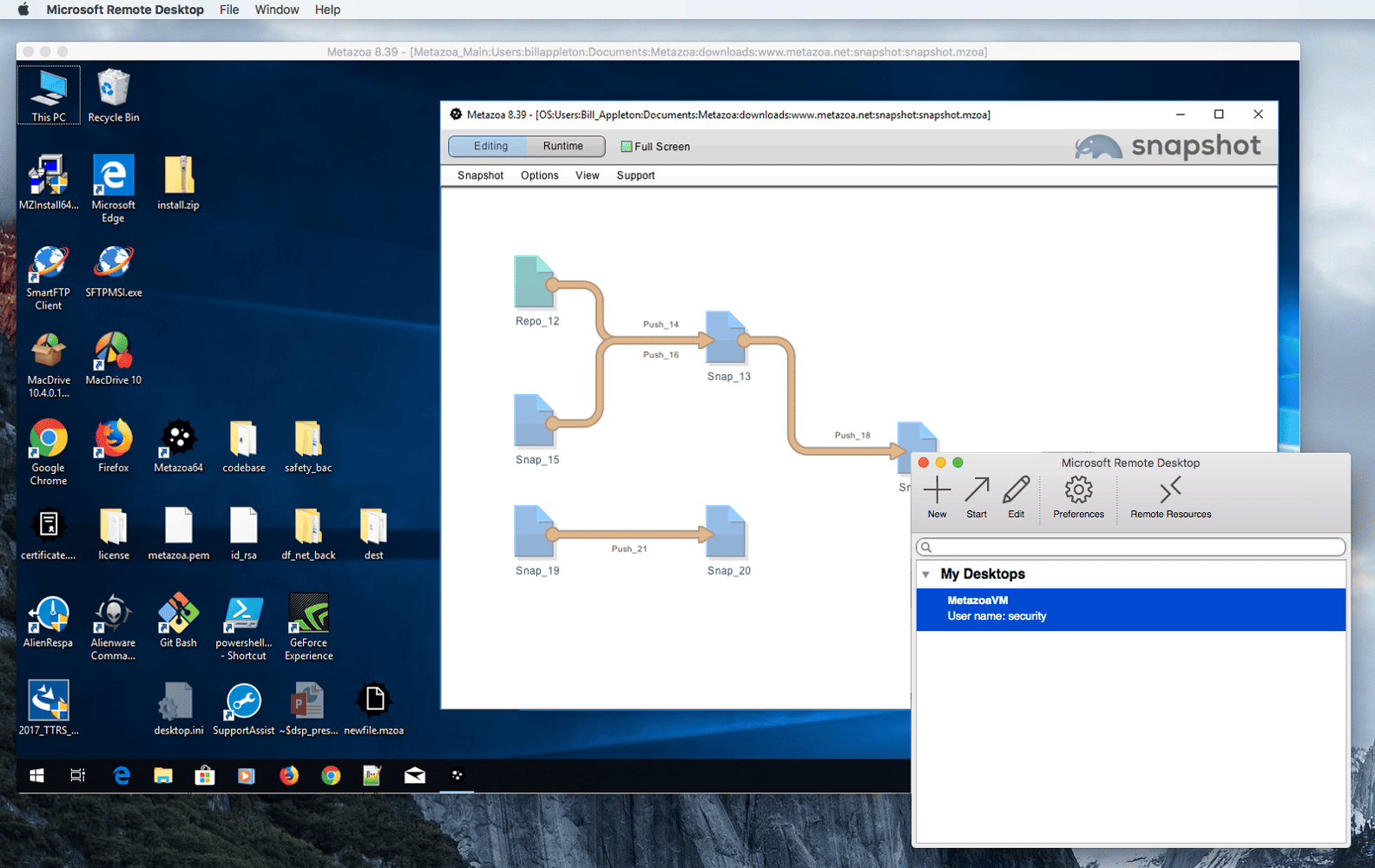Select the GeForce Experience shortcut
This screenshot has height=868, width=1375.
308,627
